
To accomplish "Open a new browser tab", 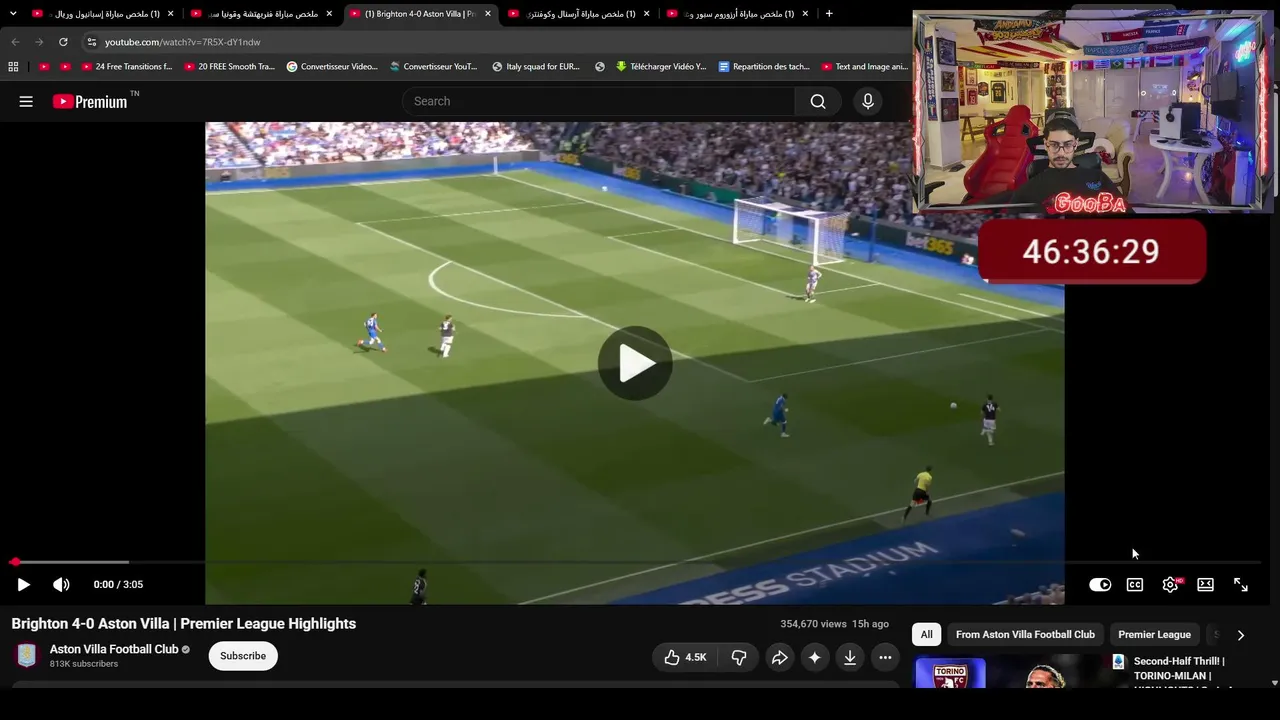I will click(829, 14).
